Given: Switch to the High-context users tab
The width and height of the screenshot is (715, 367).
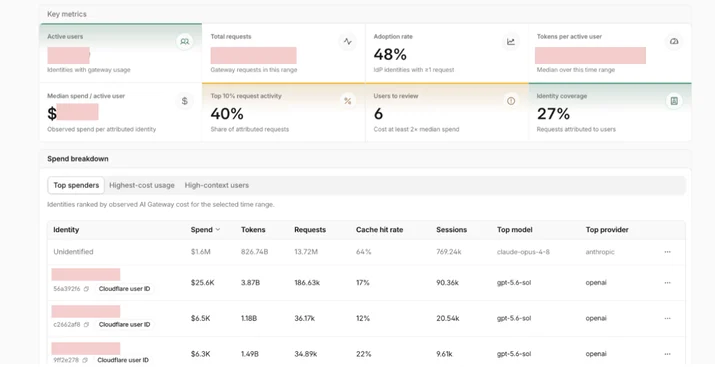Looking at the screenshot, I should pyautogui.click(x=217, y=185).
